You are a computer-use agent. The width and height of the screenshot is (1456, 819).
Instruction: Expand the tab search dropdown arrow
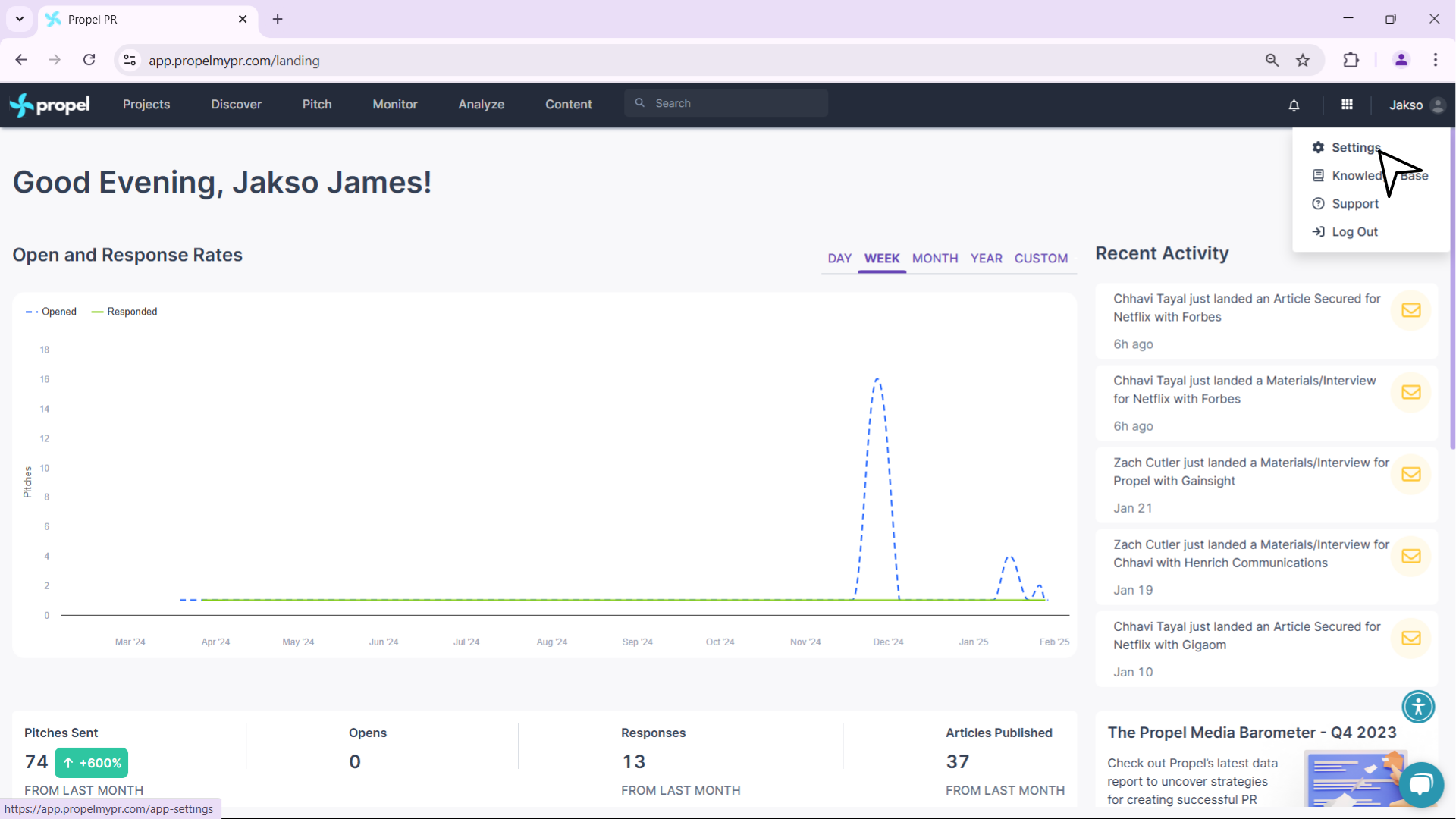[x=19, y=19]
